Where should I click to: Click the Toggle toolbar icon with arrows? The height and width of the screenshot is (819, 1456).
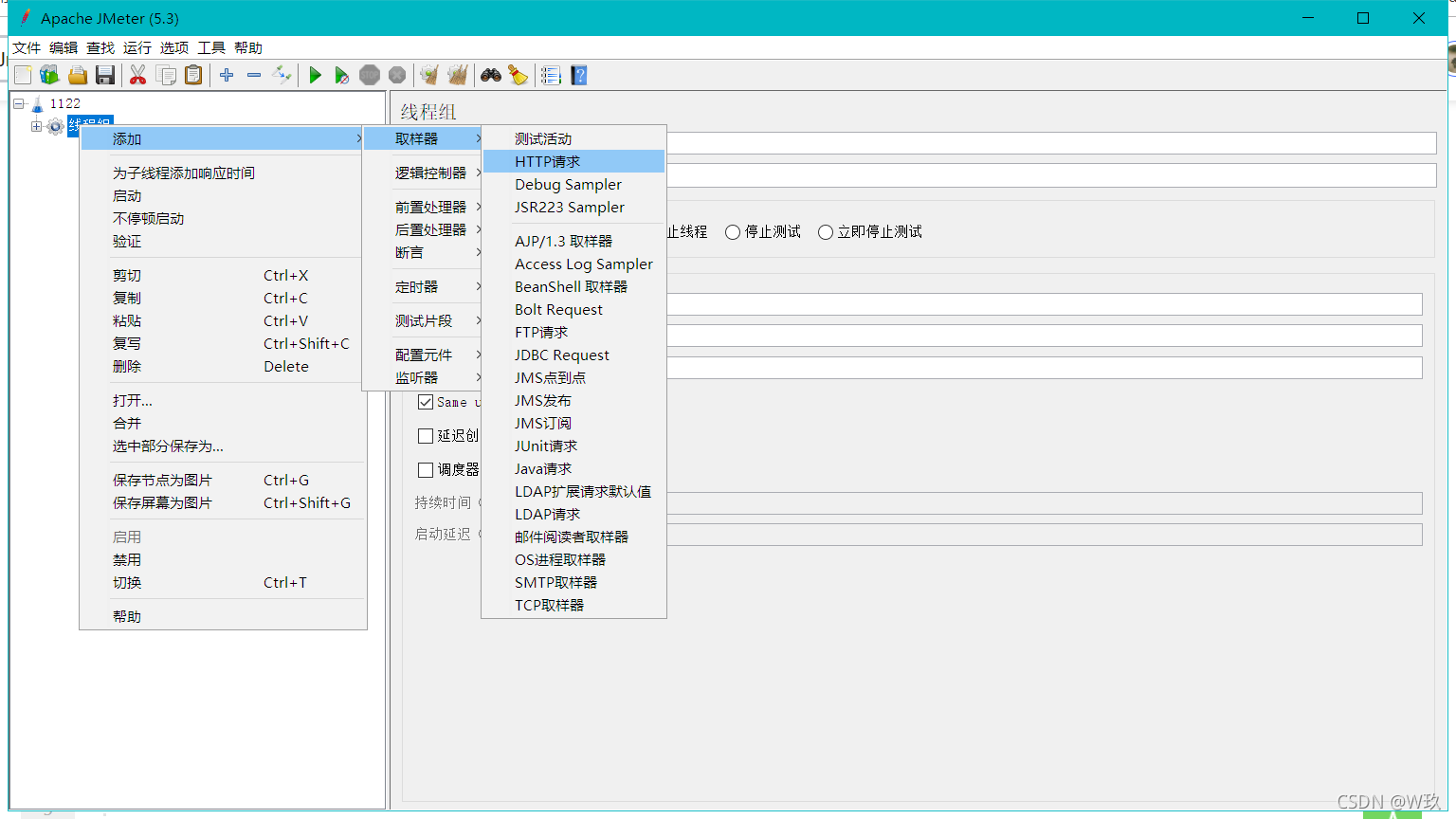(x=282, y=75)
